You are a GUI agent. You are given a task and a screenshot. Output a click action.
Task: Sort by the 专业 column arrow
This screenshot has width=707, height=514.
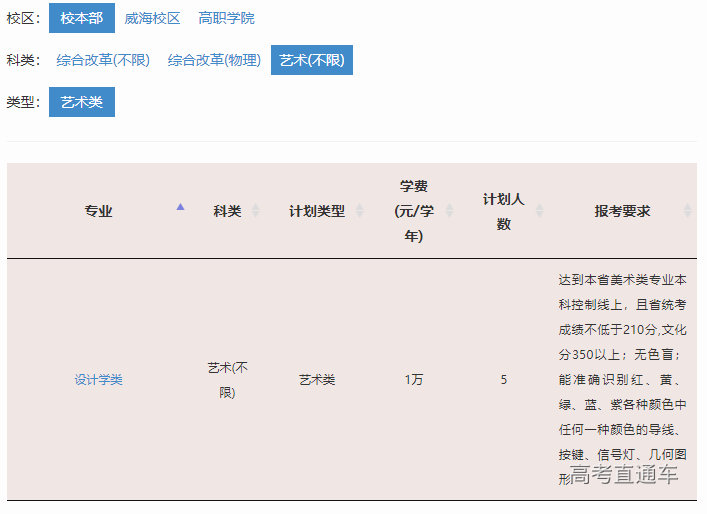tap(180, 207)
